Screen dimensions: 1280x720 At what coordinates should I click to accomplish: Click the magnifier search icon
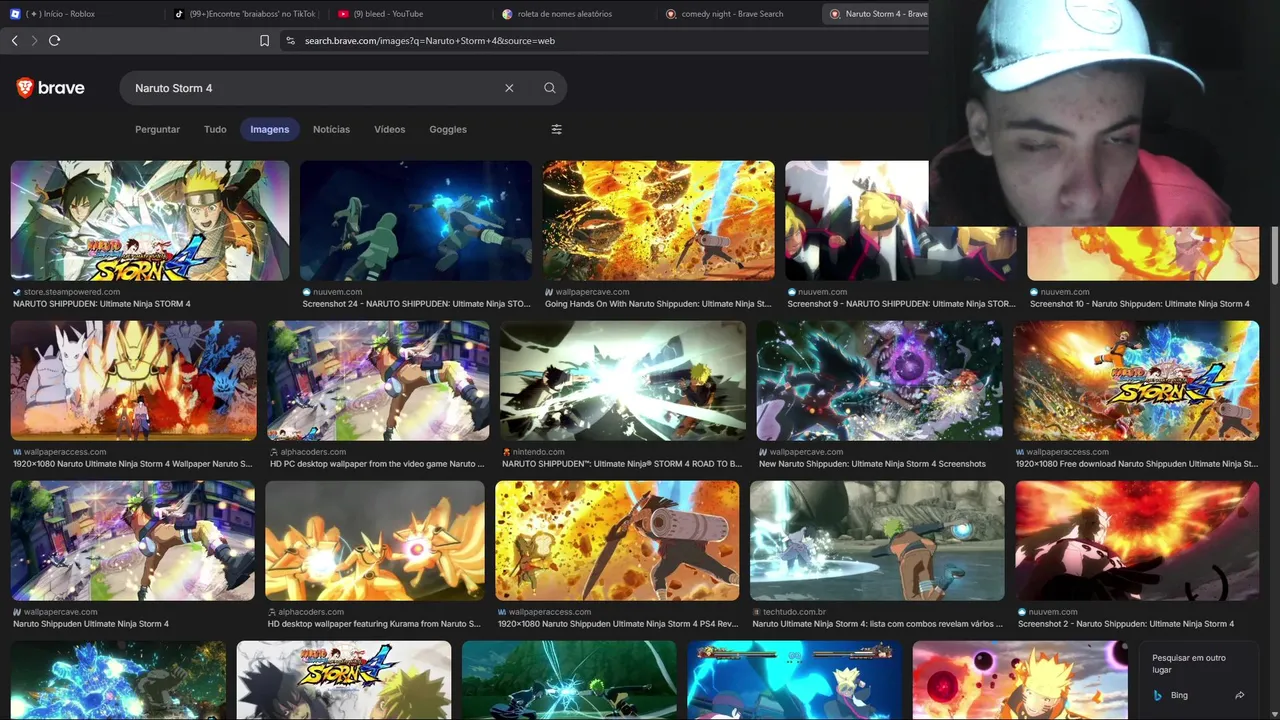(549, 88)
